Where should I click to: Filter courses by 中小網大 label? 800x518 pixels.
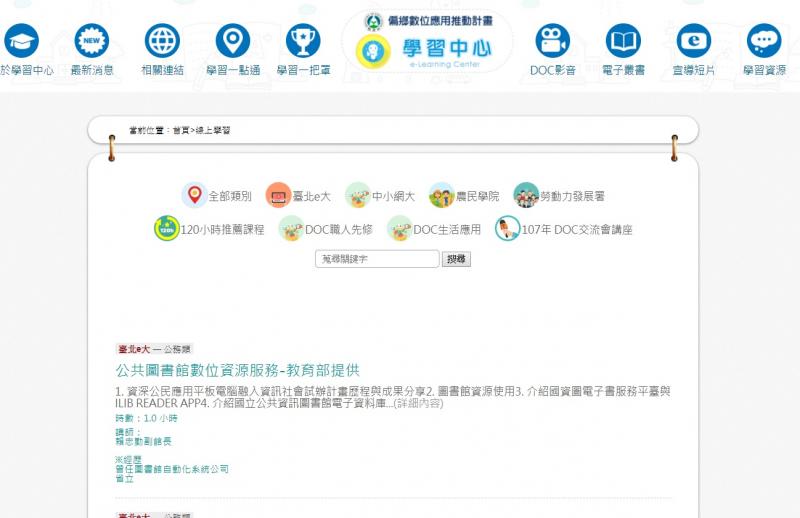[393, 196]
